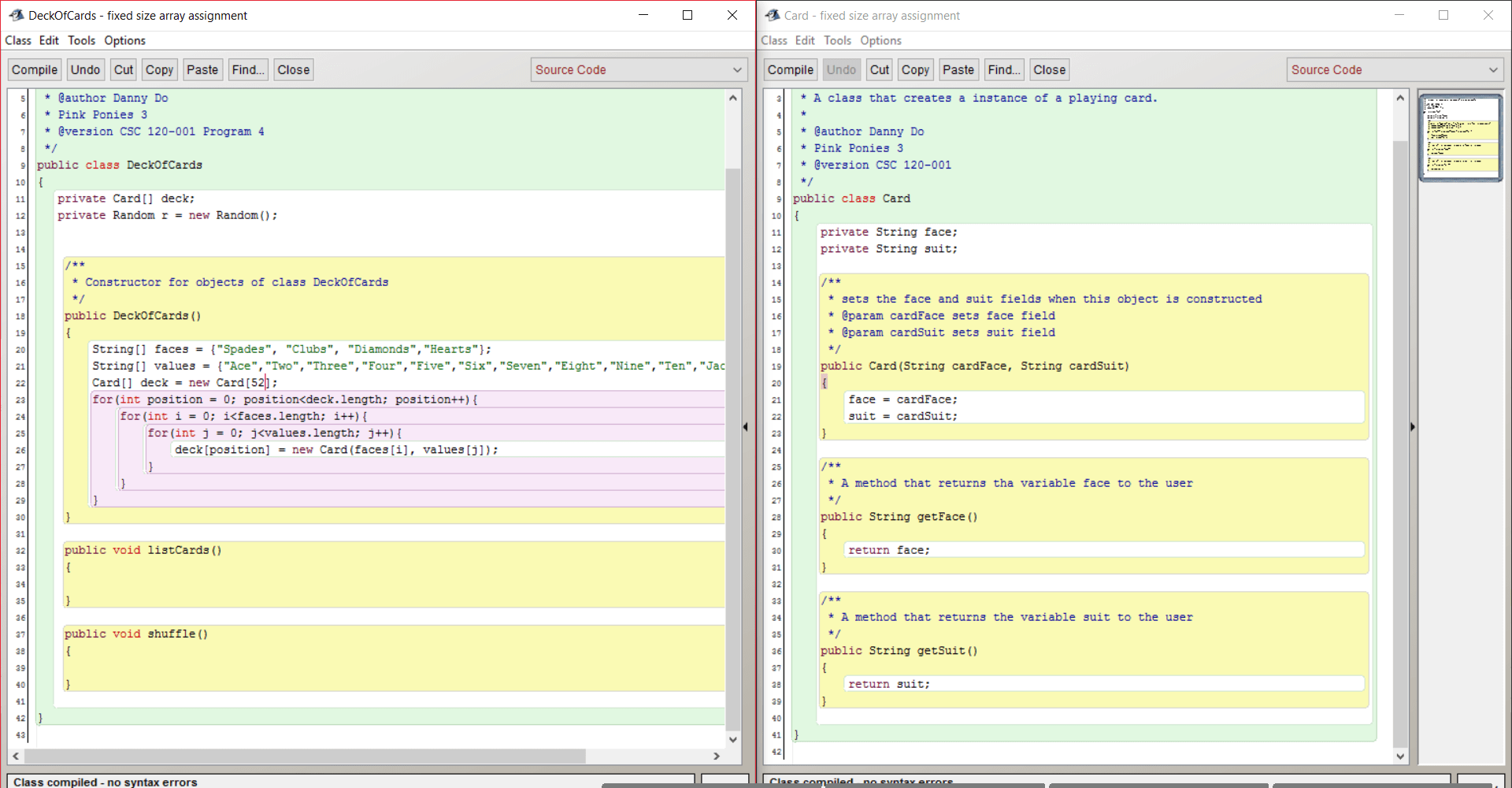1512x788 pixels.
Task: Click the code minimap thumbnail in Card editor
Action: click(1461, 136)
